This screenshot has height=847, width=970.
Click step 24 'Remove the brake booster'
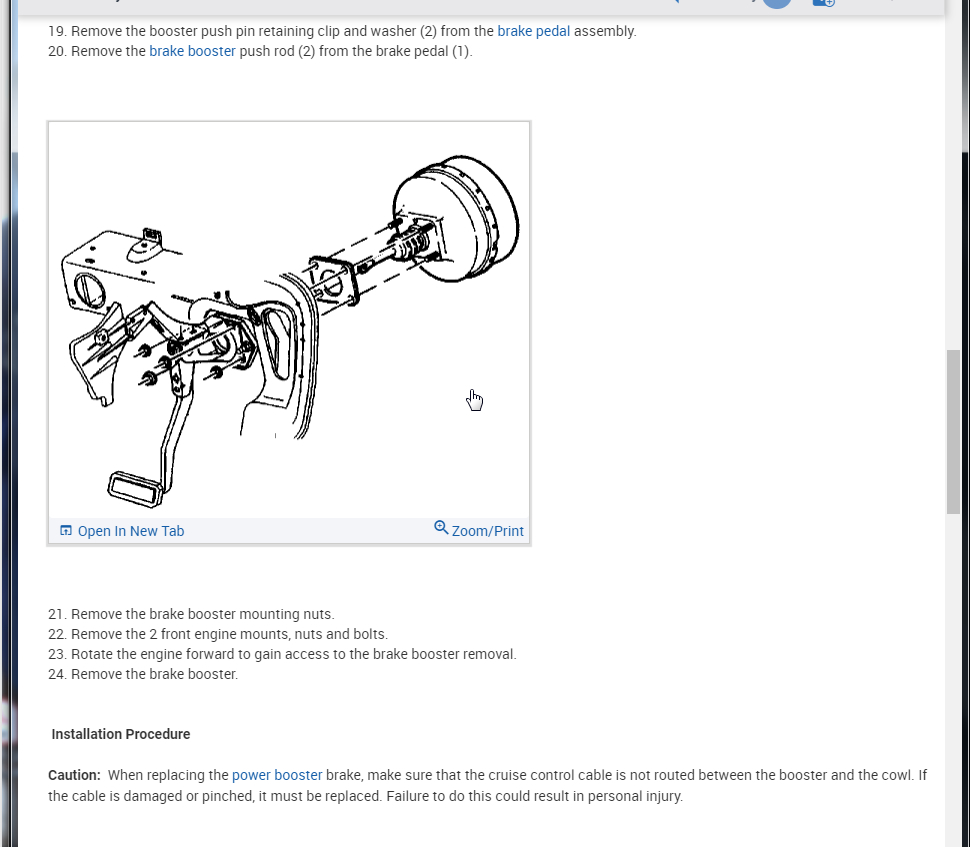pyautogui.click(x=143, y=674)
